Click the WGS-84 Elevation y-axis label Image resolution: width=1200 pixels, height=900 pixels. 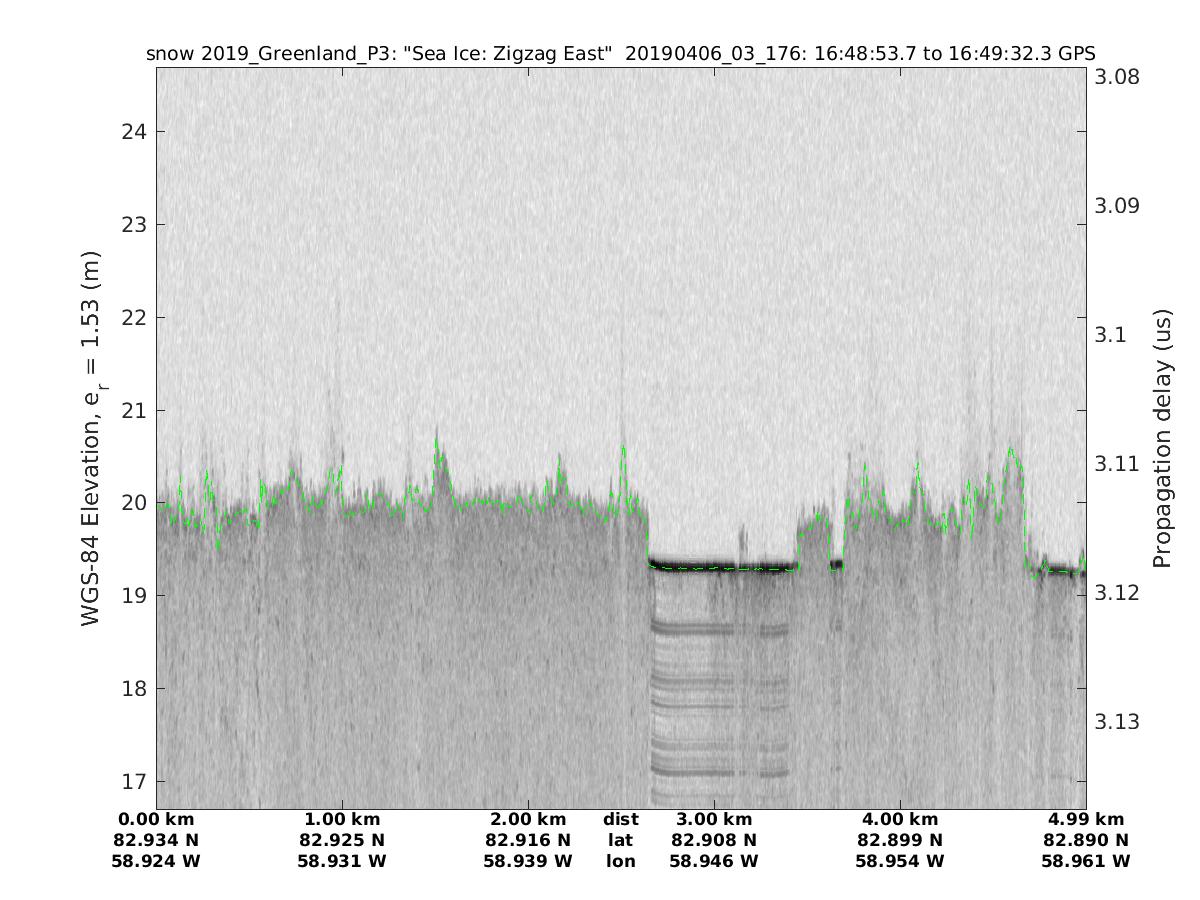pos(92,440)
